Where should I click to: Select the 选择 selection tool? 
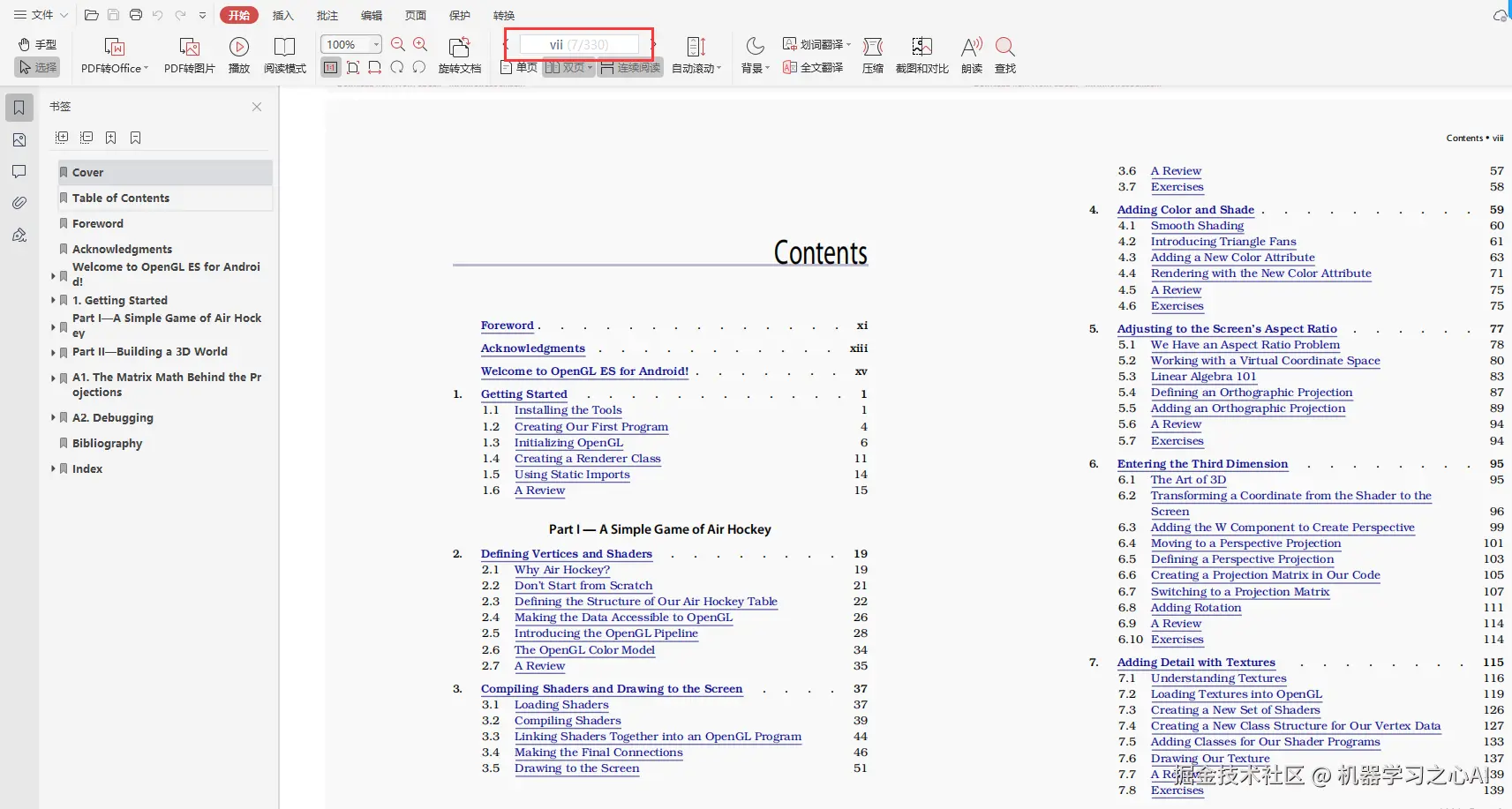coord(37,67)
